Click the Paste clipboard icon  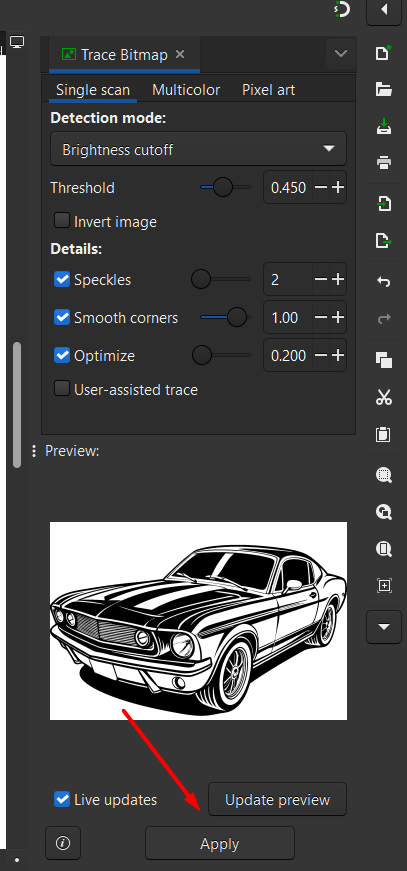coord(384,434)
